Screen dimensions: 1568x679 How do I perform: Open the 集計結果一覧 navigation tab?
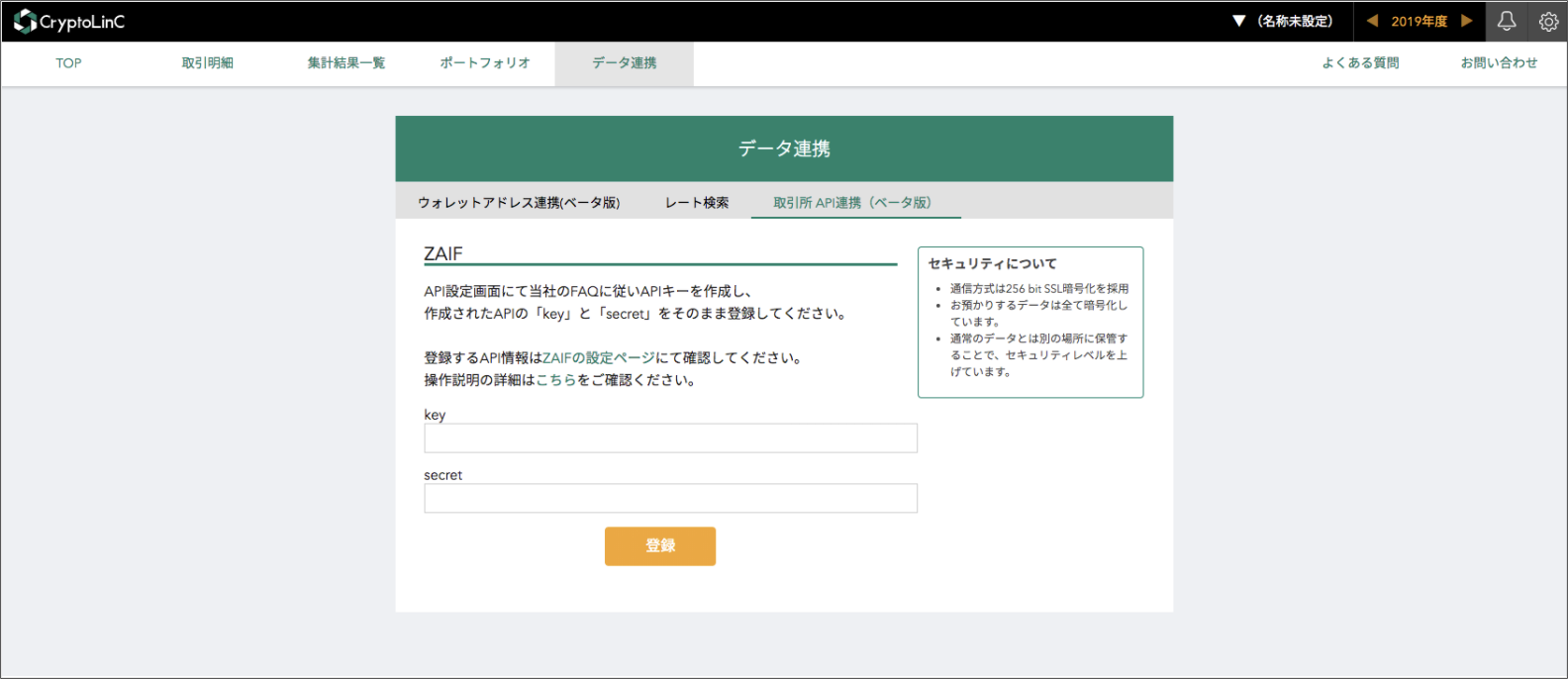tap(346, 63)
